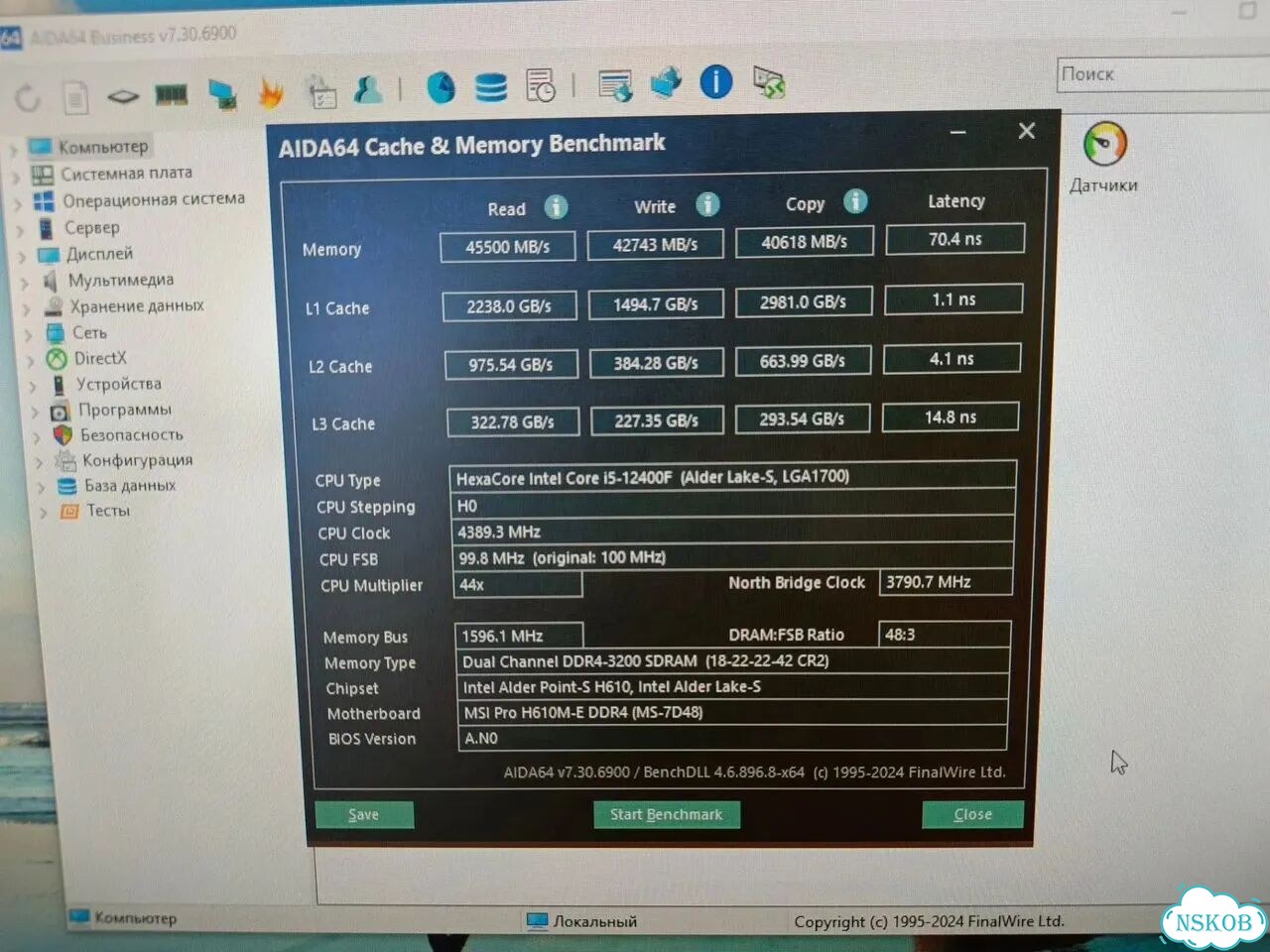Click the Start Benchmark button

coord(667,814)
